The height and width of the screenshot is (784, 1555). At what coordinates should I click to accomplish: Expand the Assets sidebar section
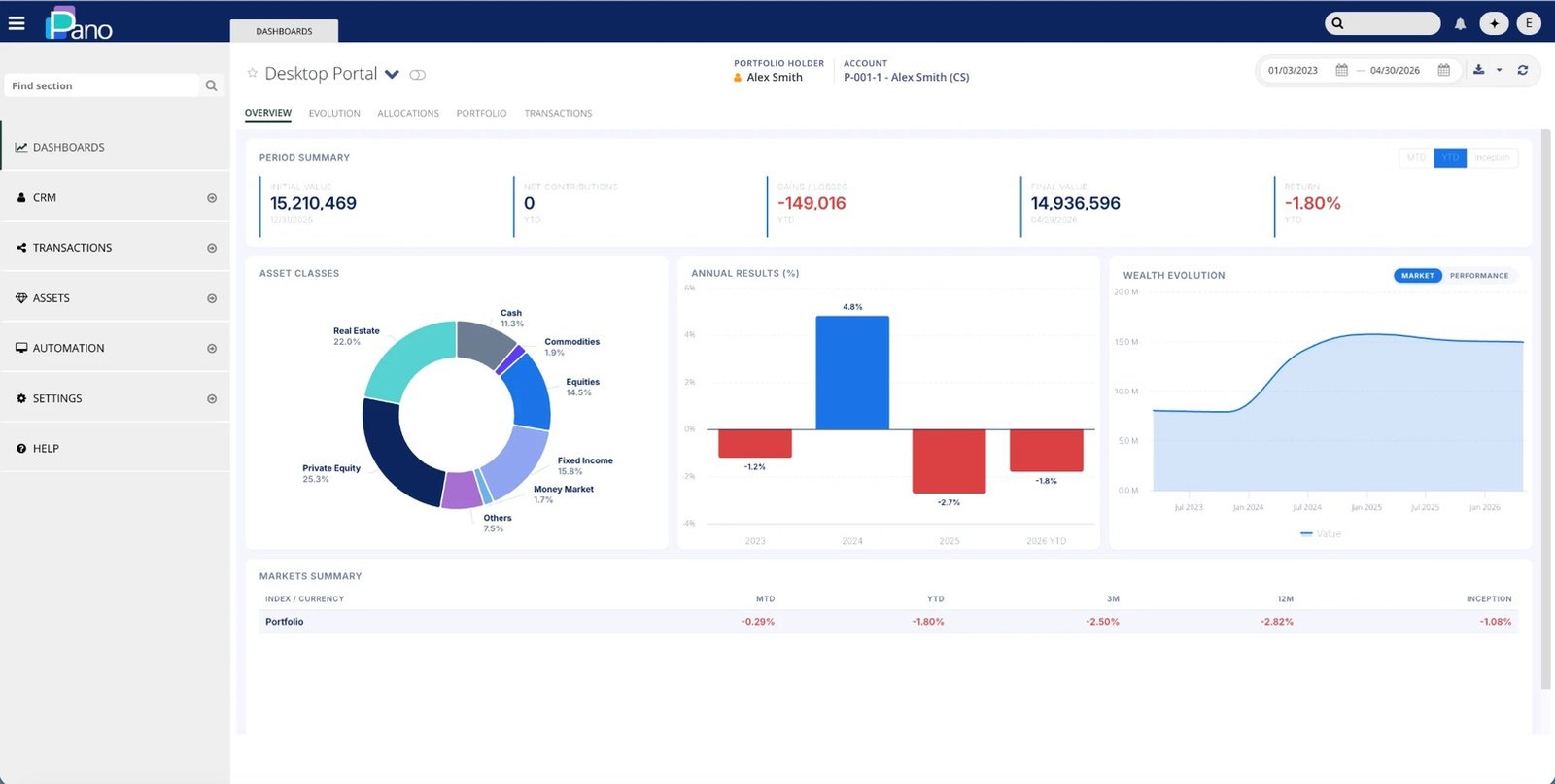[212, 298]
